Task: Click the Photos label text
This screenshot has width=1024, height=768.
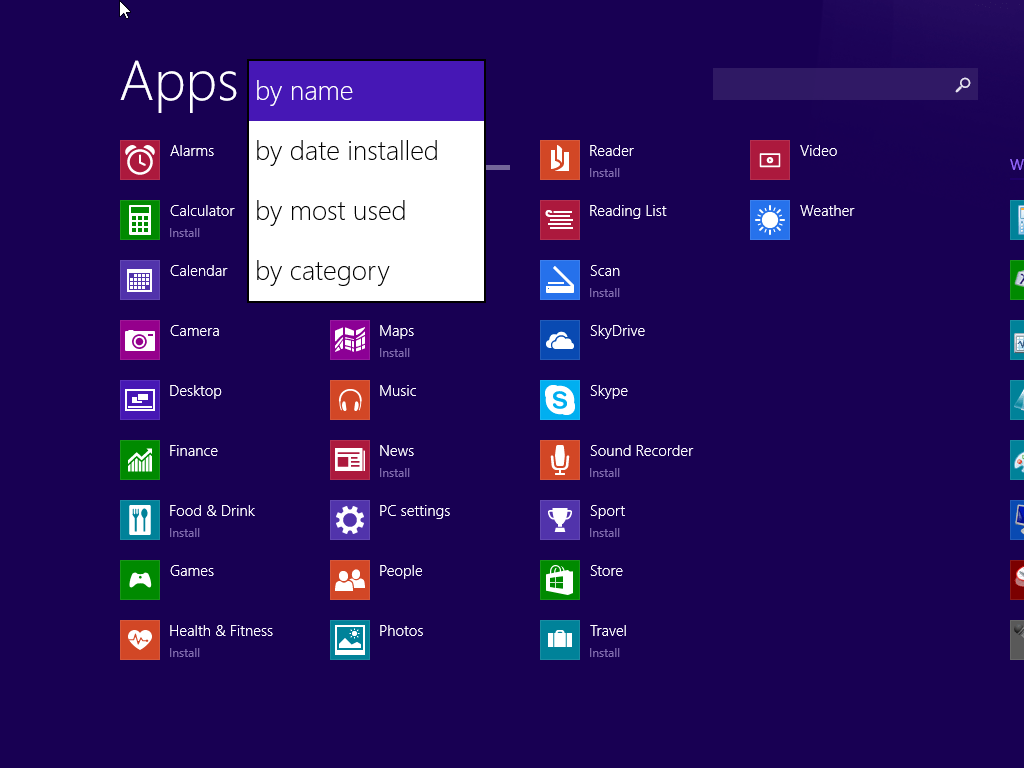Action: tap(401, 631)
